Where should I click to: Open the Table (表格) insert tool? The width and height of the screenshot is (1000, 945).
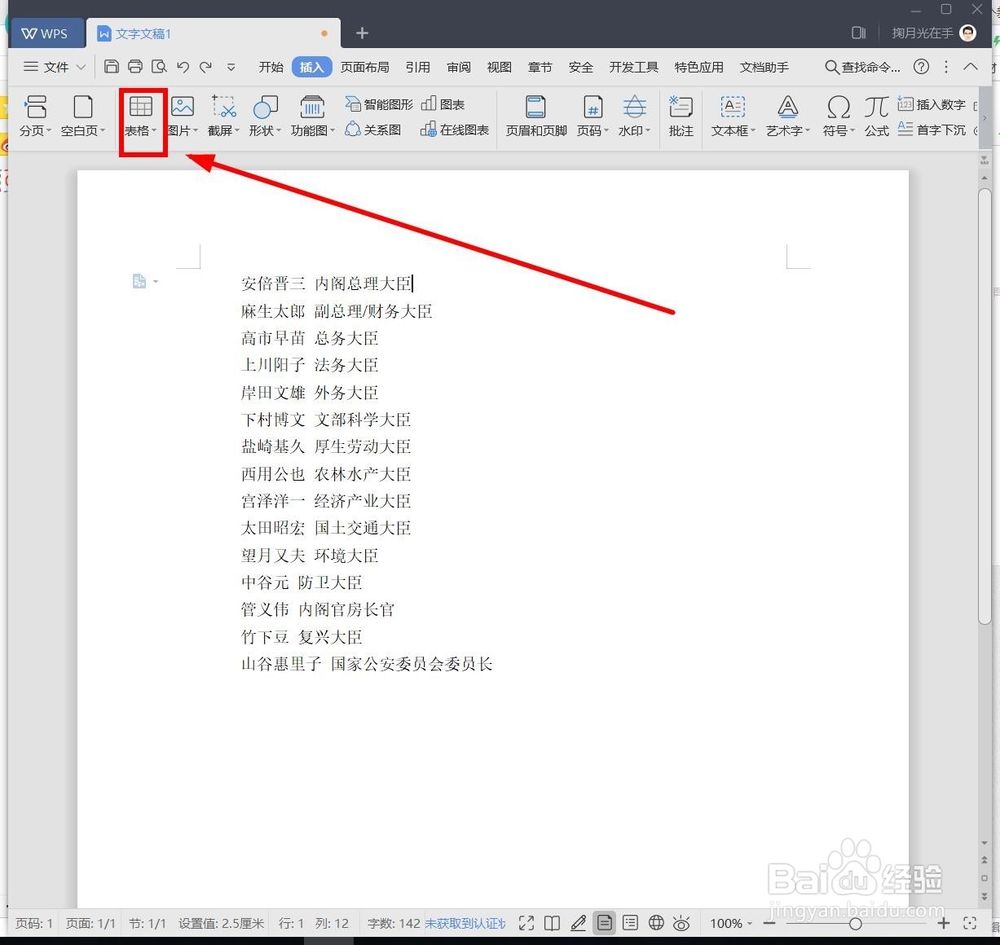pyautogui.click(x=141, y=115)
